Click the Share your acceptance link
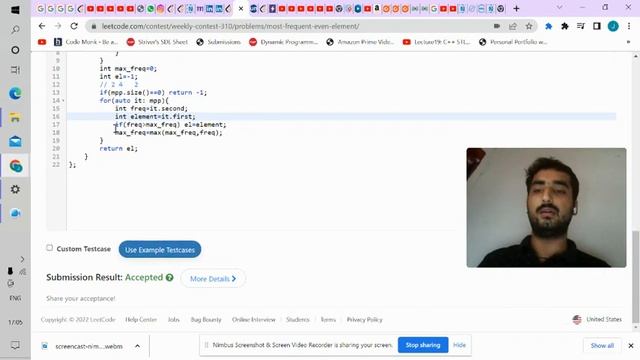The image size is (640, 360). 80,298
